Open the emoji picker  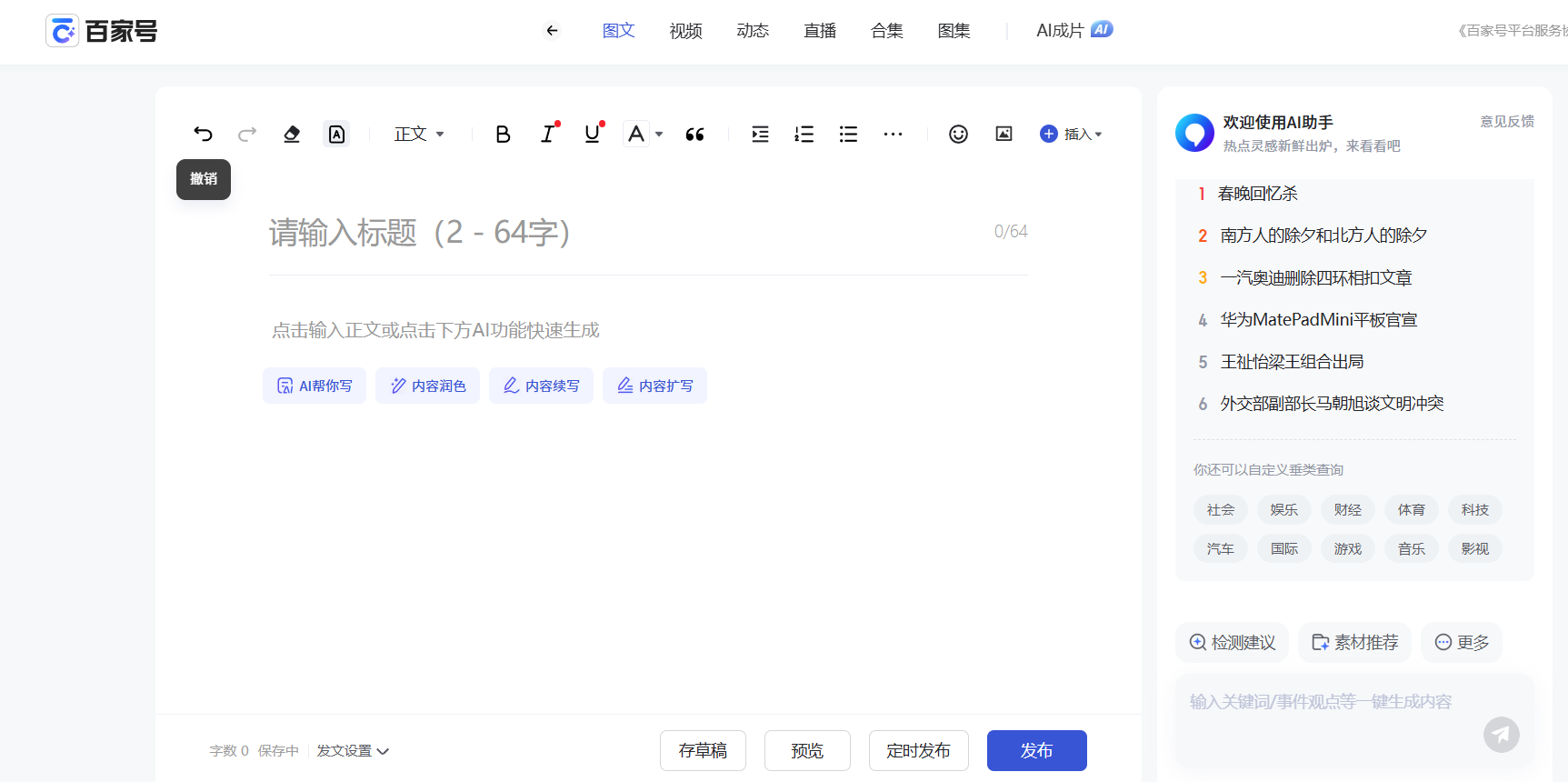point(958,135)
